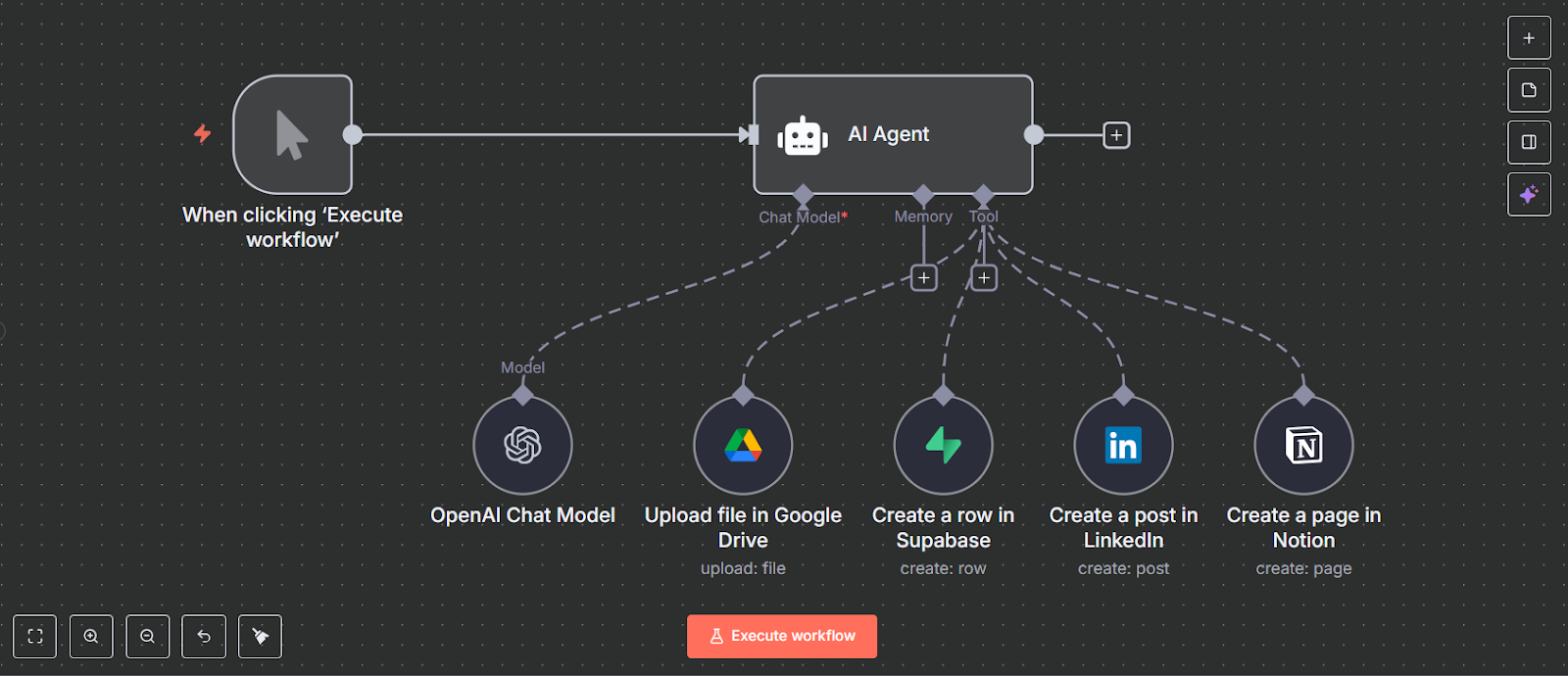Open the AI assistant sparkle button
The image size is (1568, 676).
coord(1529,195)
